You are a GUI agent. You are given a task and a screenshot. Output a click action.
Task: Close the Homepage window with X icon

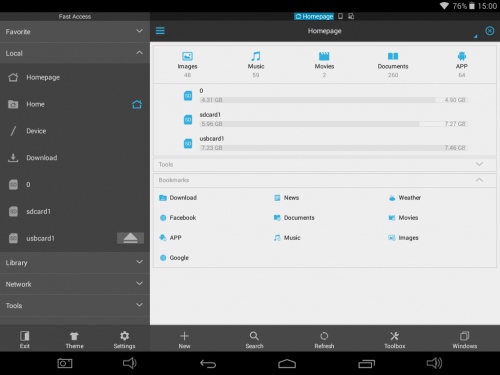(x=490, y=31)
